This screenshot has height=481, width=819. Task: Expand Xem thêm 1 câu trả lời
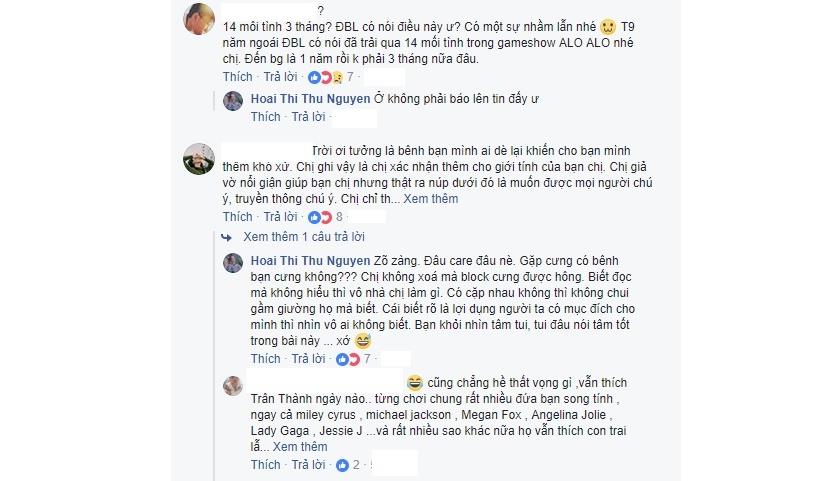[x=304, y=237]
